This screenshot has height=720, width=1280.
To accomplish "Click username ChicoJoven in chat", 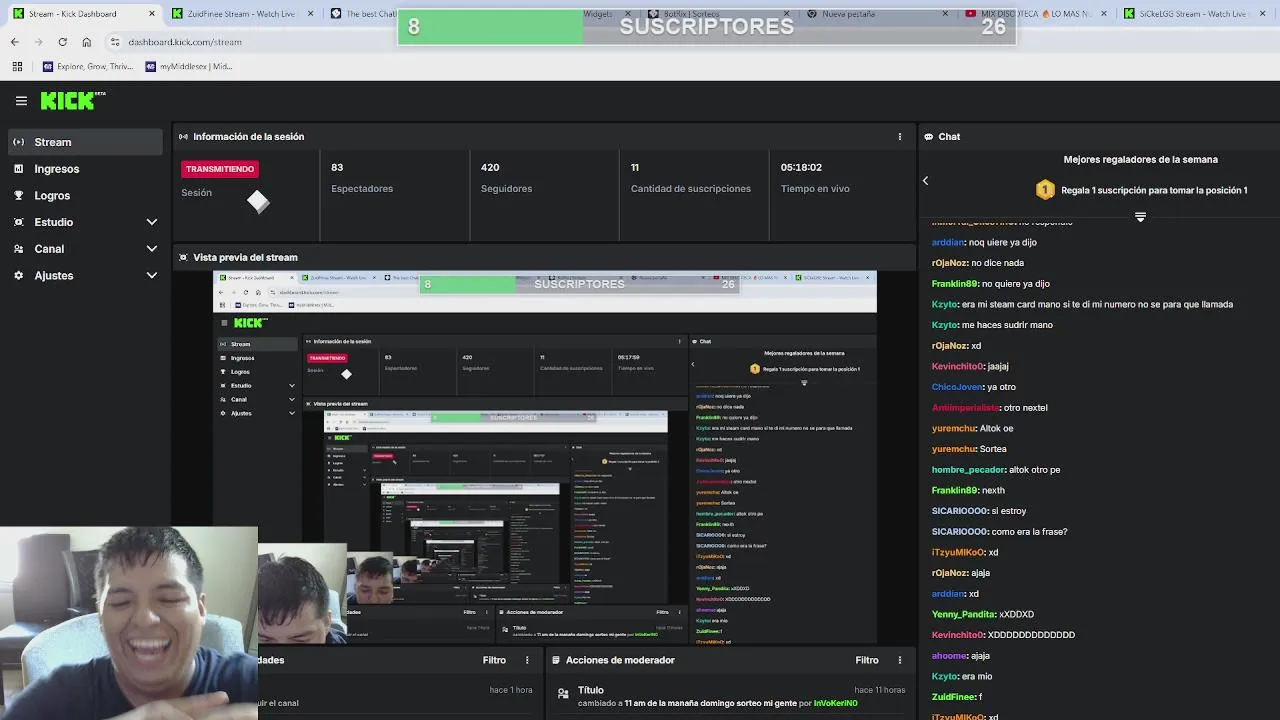I will [x=957, y=387].
